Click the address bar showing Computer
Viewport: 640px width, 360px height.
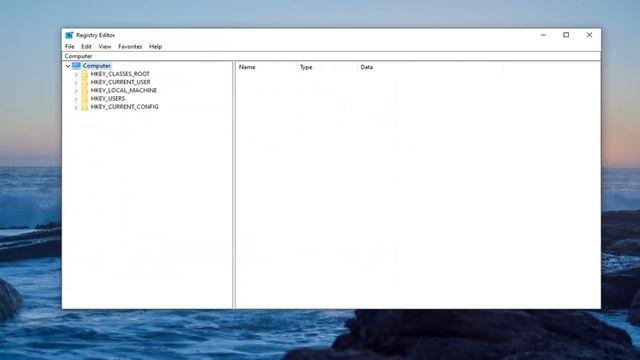tap(331, 56)
